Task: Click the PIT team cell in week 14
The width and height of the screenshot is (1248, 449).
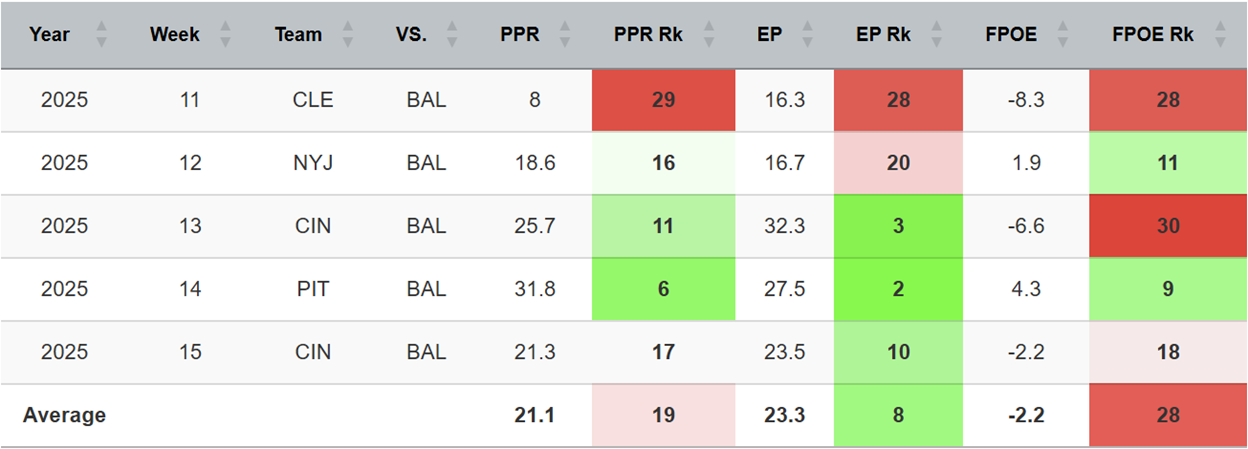Action: click(313, 289)
